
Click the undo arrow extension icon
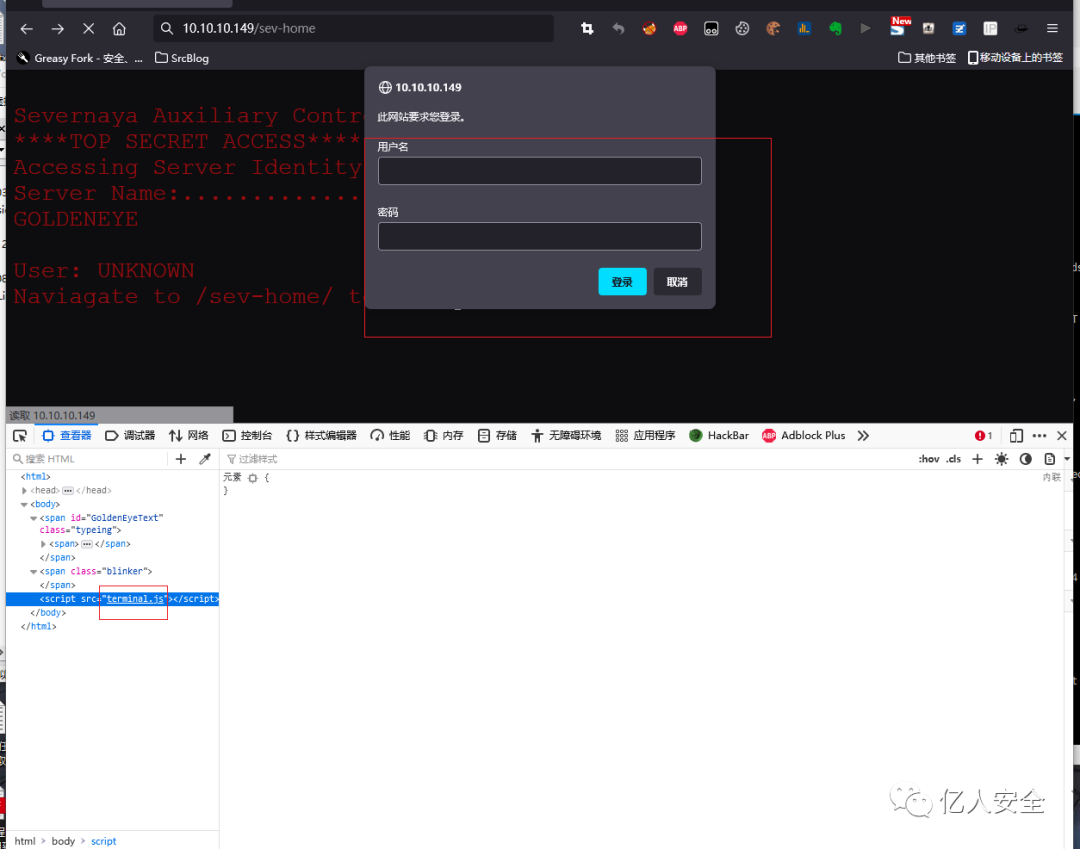coord(618,28)
